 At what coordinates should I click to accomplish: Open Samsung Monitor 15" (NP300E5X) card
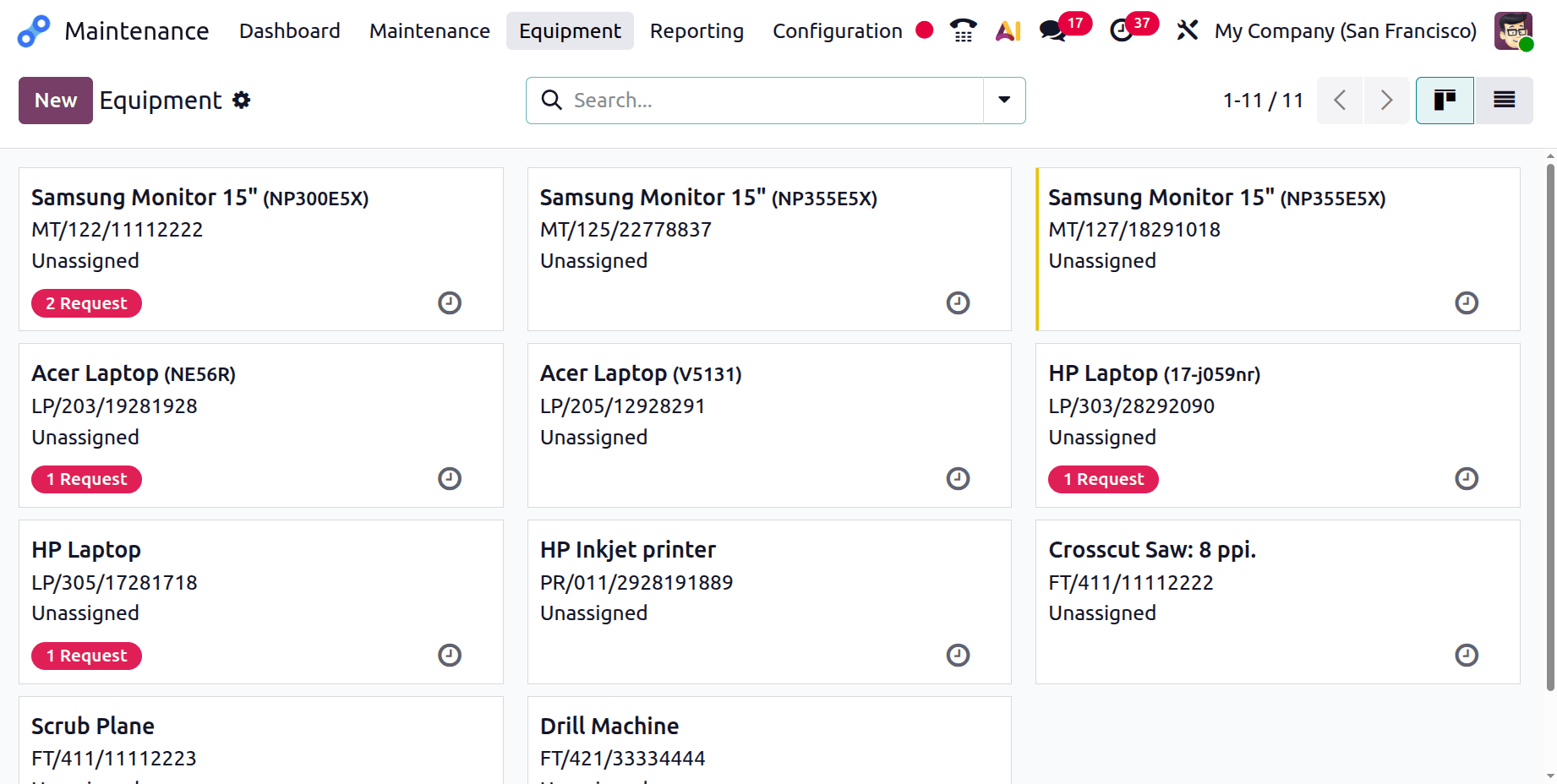tap(261, 249)
